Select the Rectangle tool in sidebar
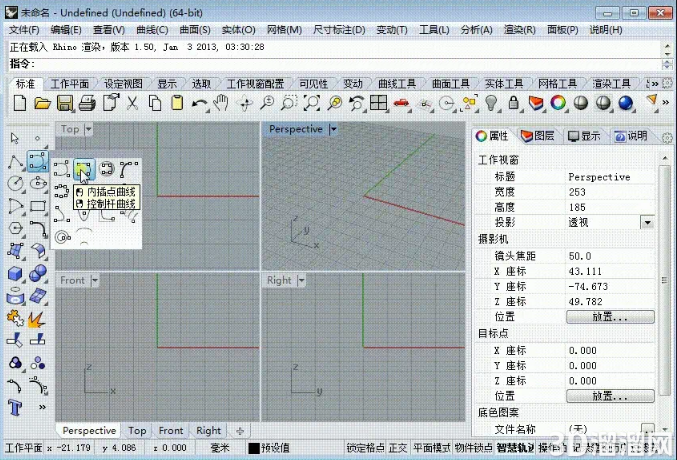 click(x=38, y=206)
